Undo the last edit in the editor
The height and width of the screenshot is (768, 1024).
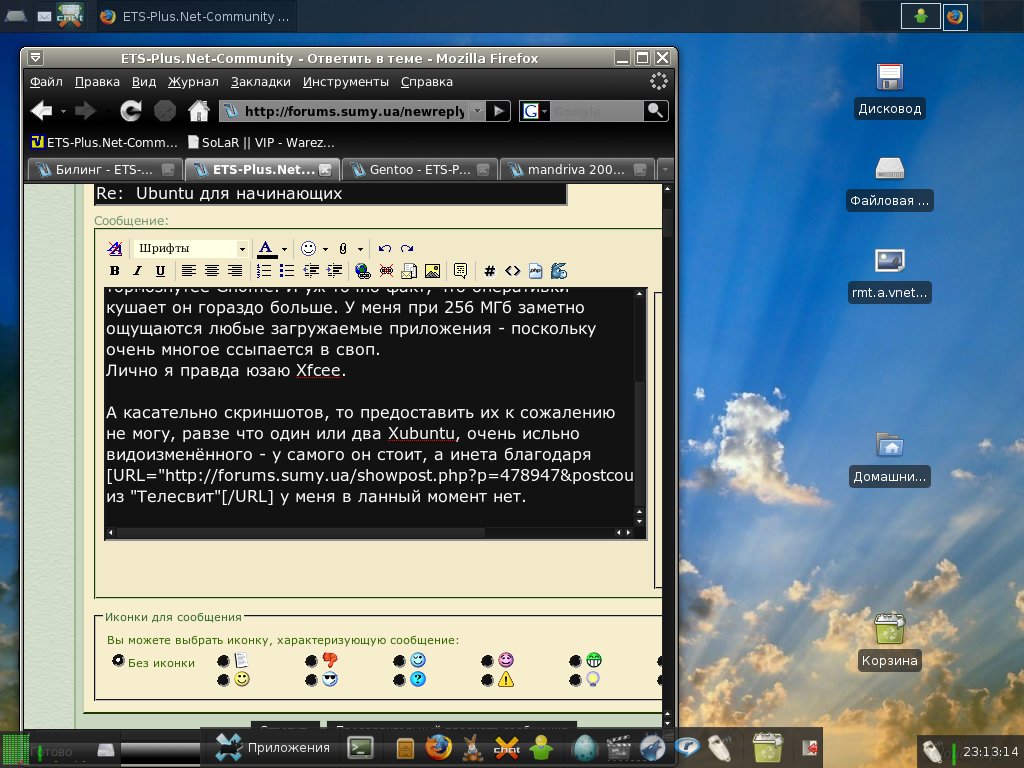pyautogui.click(x=385, y=249)
